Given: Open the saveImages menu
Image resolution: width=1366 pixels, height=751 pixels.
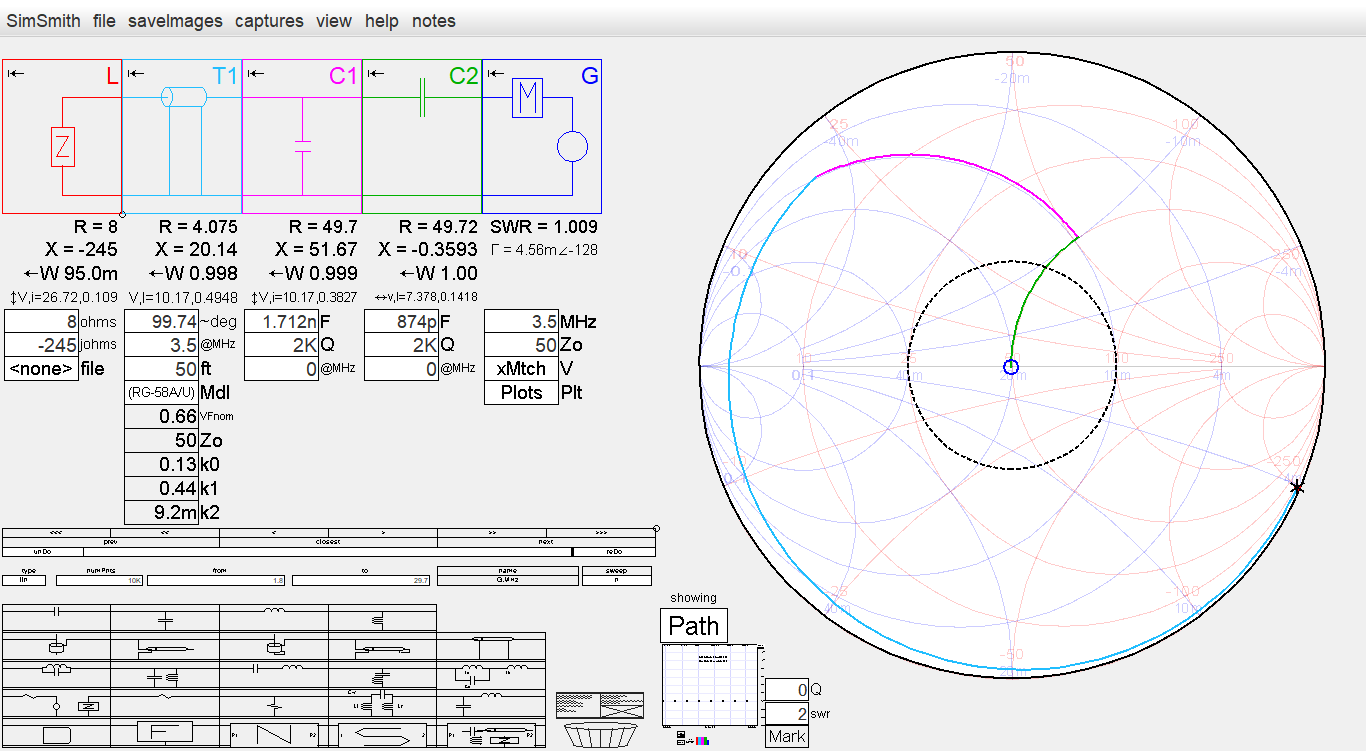Looking at the screenshot, I should 175,21.
